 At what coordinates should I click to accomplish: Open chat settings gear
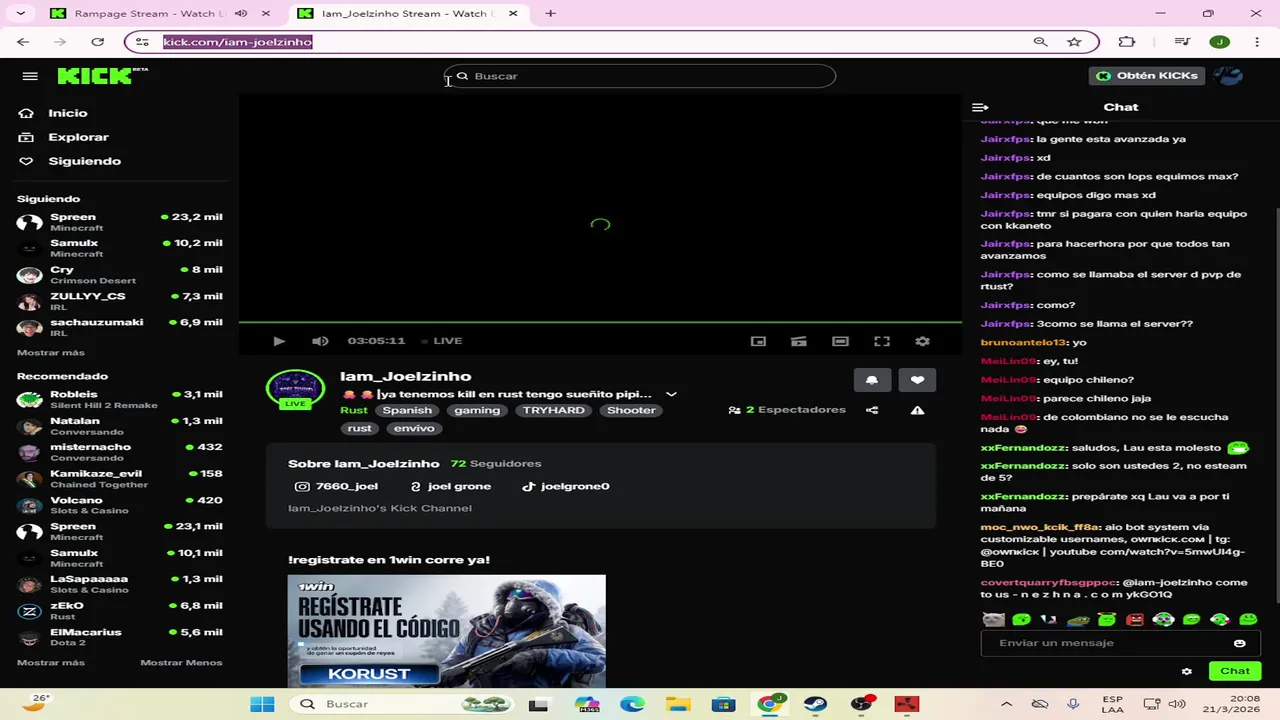(1187, 671)
